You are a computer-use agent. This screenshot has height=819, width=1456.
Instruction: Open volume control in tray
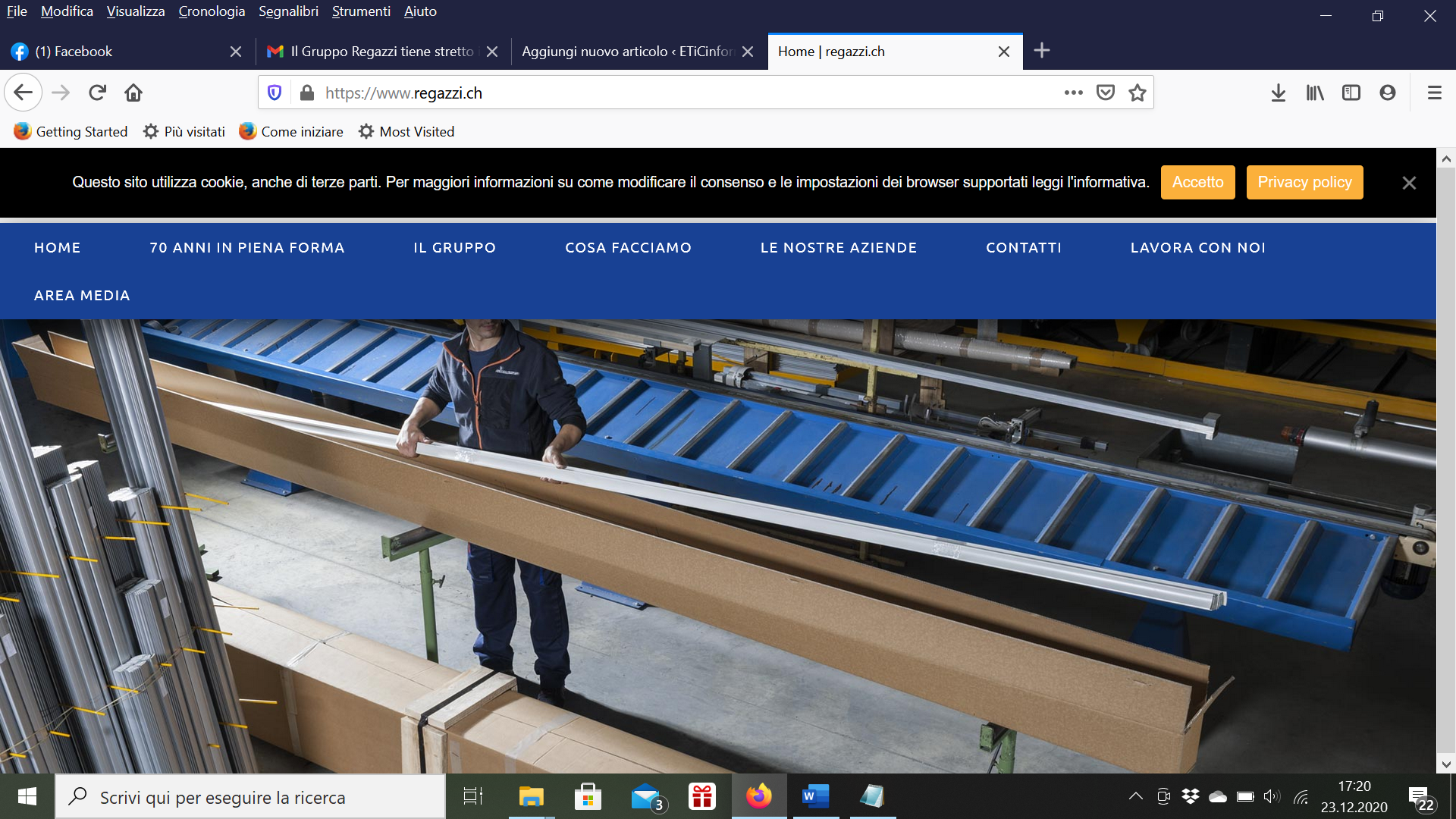point(1272,796)
